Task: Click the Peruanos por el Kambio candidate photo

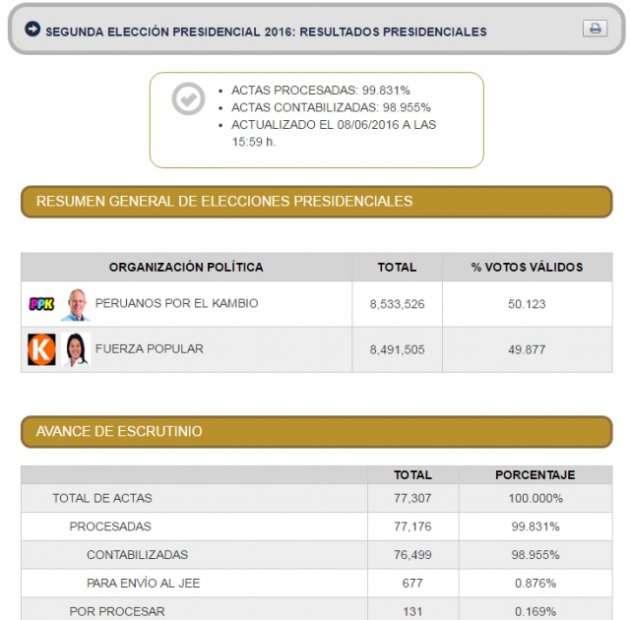Action: click(x=75, y=304)
